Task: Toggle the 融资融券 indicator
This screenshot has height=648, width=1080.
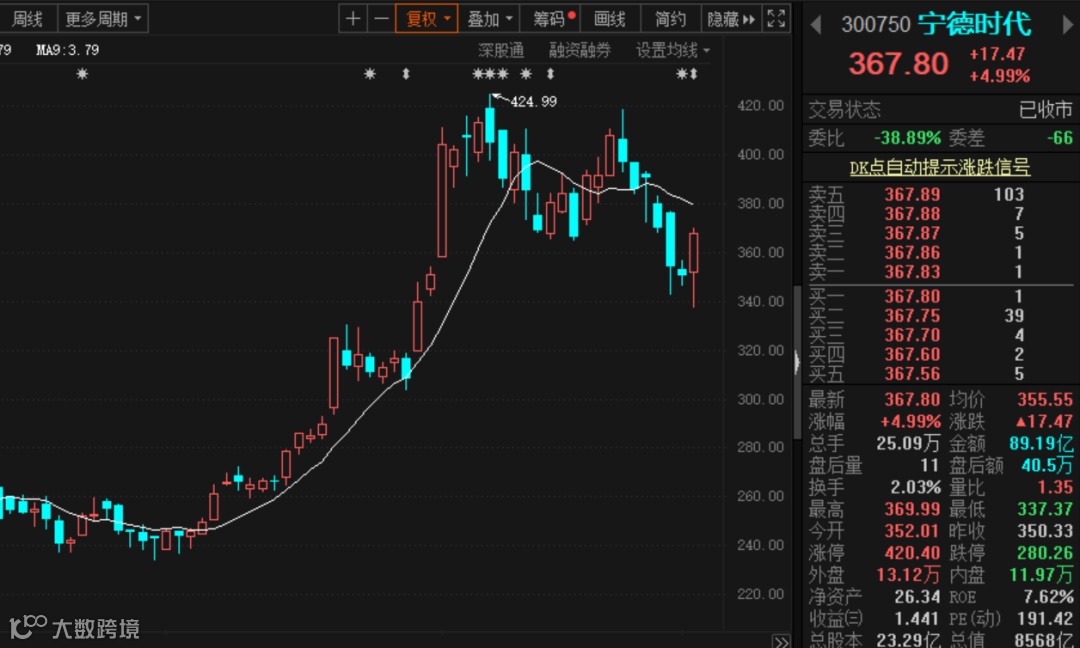Action: tap(580, 50)
